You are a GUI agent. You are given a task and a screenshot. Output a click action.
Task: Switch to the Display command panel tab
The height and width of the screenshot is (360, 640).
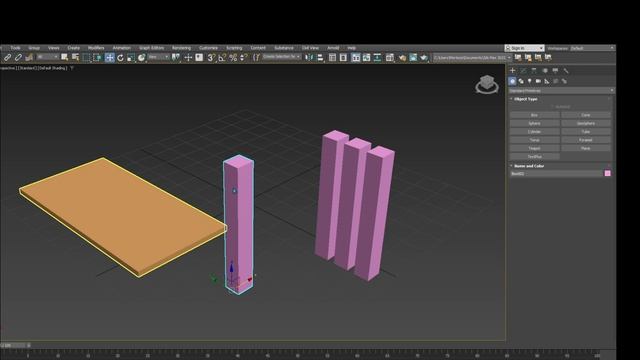555,71
